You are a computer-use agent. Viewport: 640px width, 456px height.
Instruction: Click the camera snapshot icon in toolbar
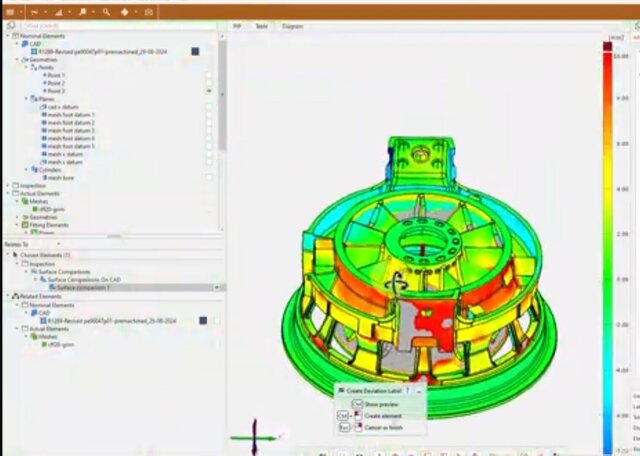pos(148,11)
